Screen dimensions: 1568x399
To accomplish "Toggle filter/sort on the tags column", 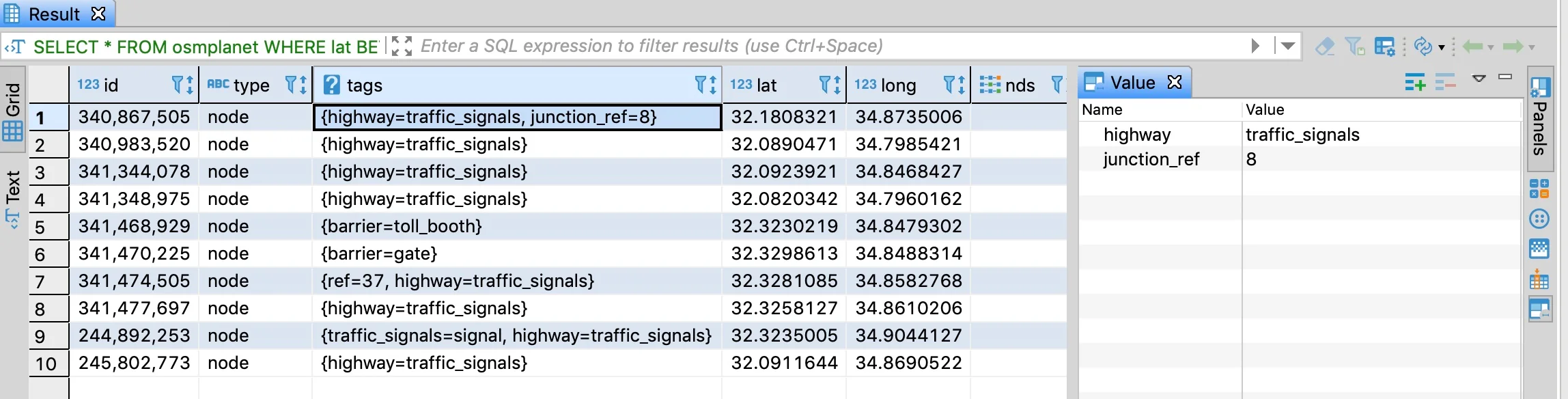I will [705, 85].
